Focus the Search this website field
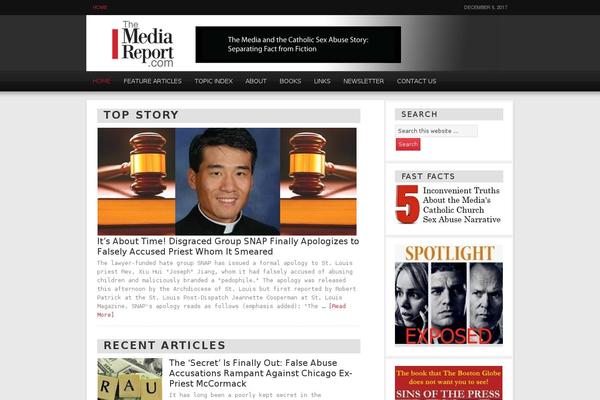 pos(436,131)
